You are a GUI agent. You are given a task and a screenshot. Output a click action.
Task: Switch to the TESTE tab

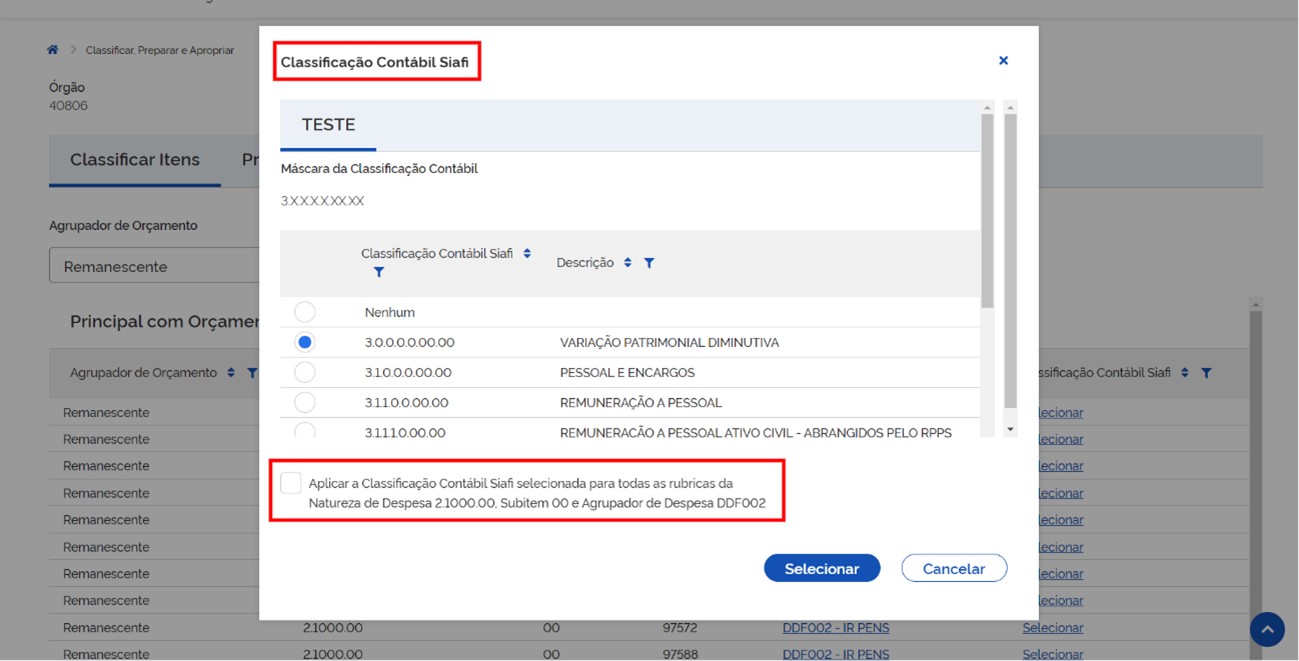point(328,125)
